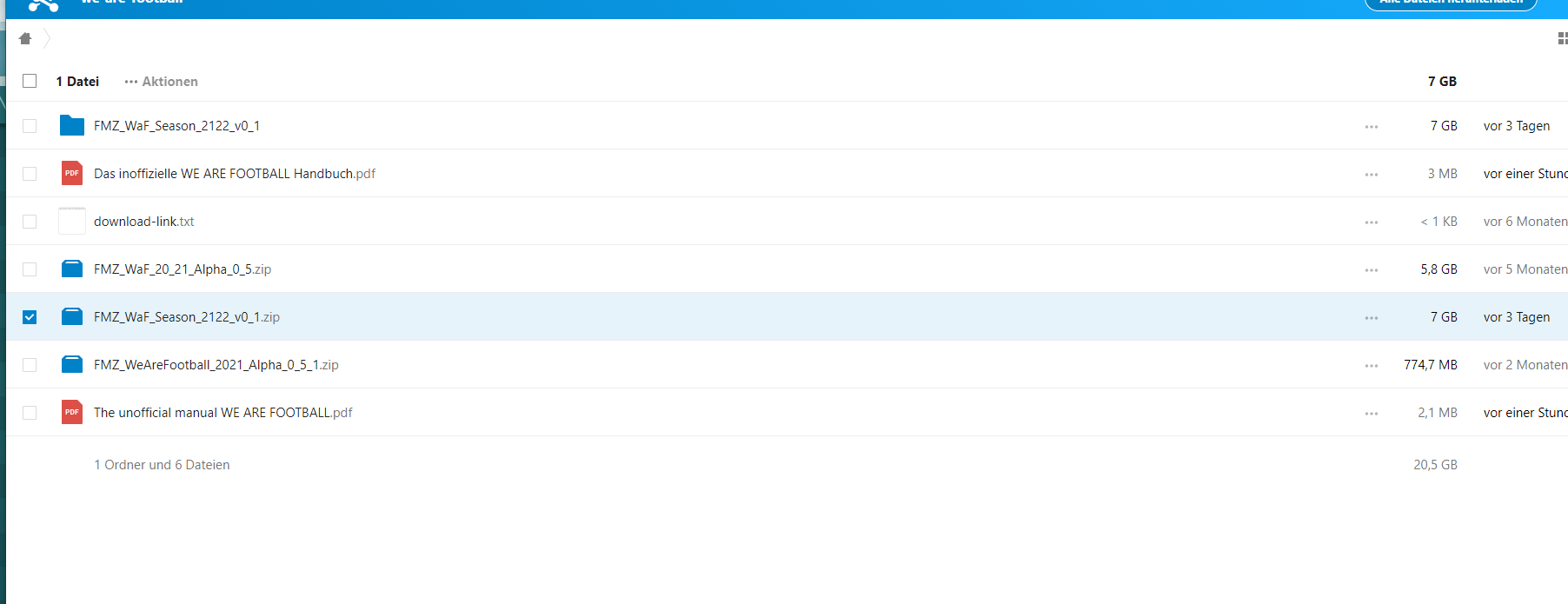Click PDF icon of German Handbuch file
Image resolution: width=1568 pixels, height=604 pixels.
click(x=72, y=174)
